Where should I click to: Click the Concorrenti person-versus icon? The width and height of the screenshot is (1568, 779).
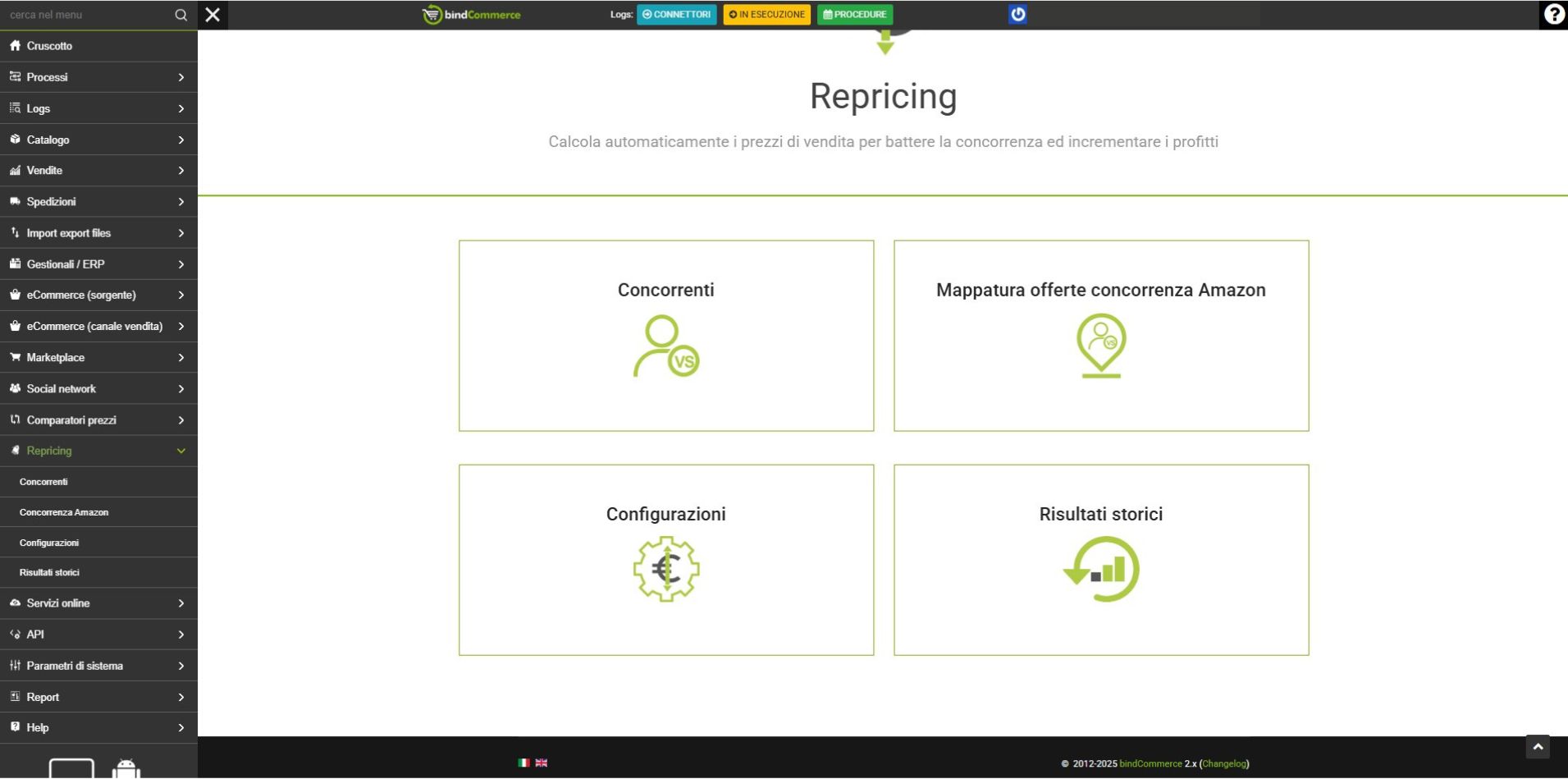click(665, 346)
